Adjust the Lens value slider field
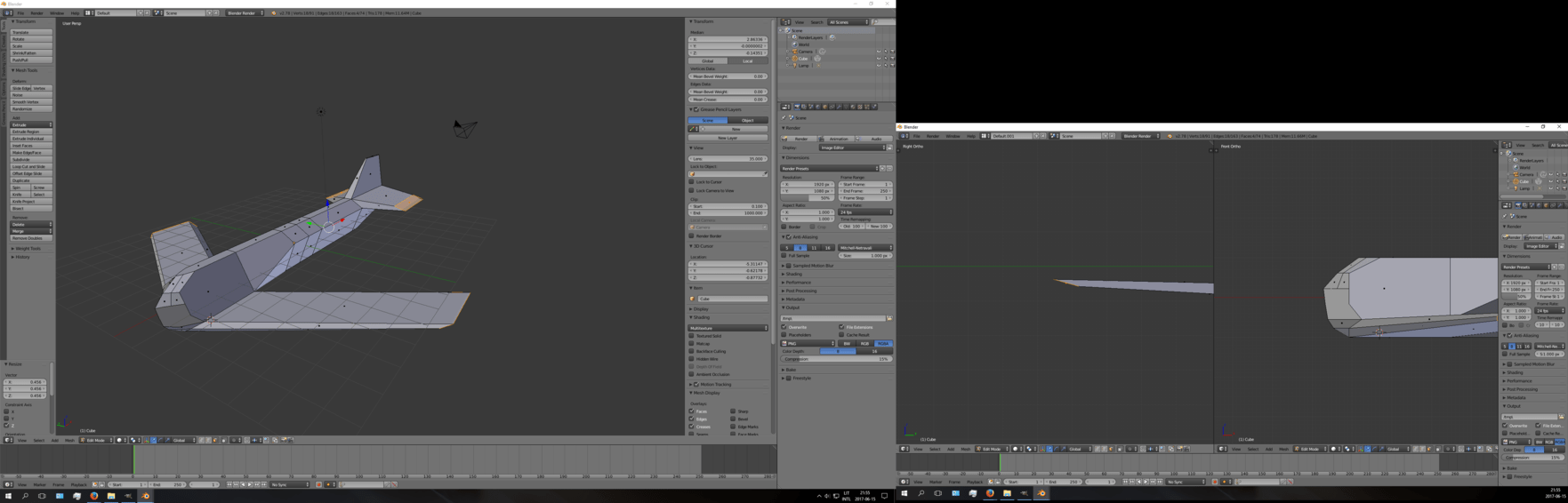The image size is (1568, 503). click(728, 159)
